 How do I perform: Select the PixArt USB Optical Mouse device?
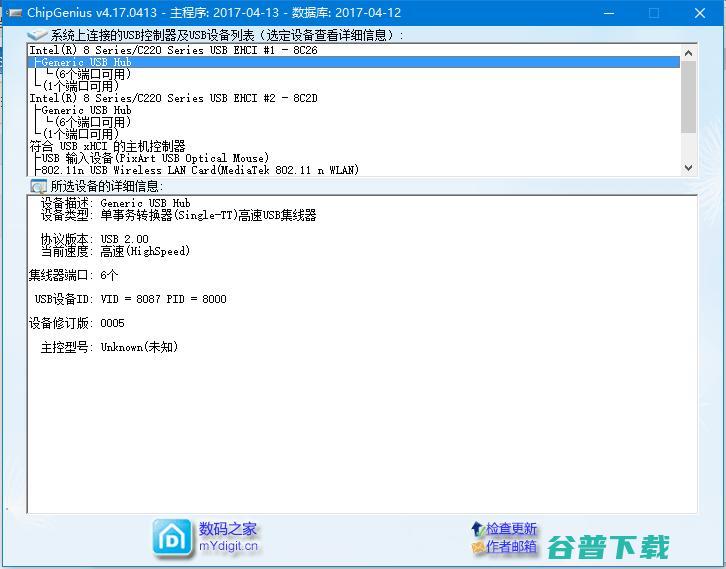pos(155,158)
